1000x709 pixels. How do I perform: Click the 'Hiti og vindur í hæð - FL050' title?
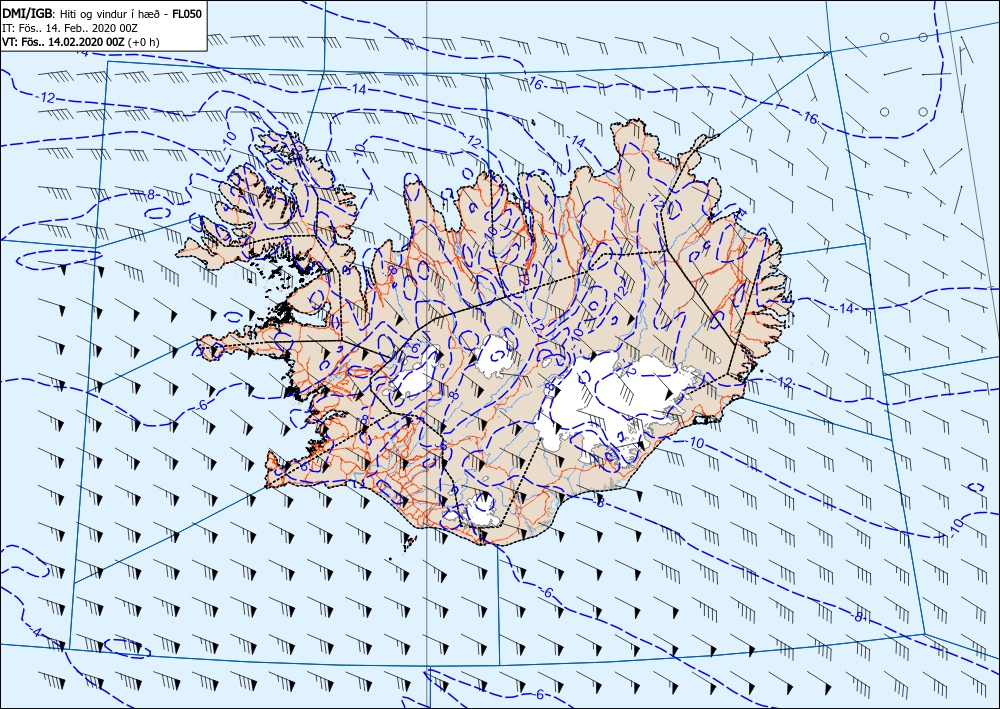click(131, 13)
